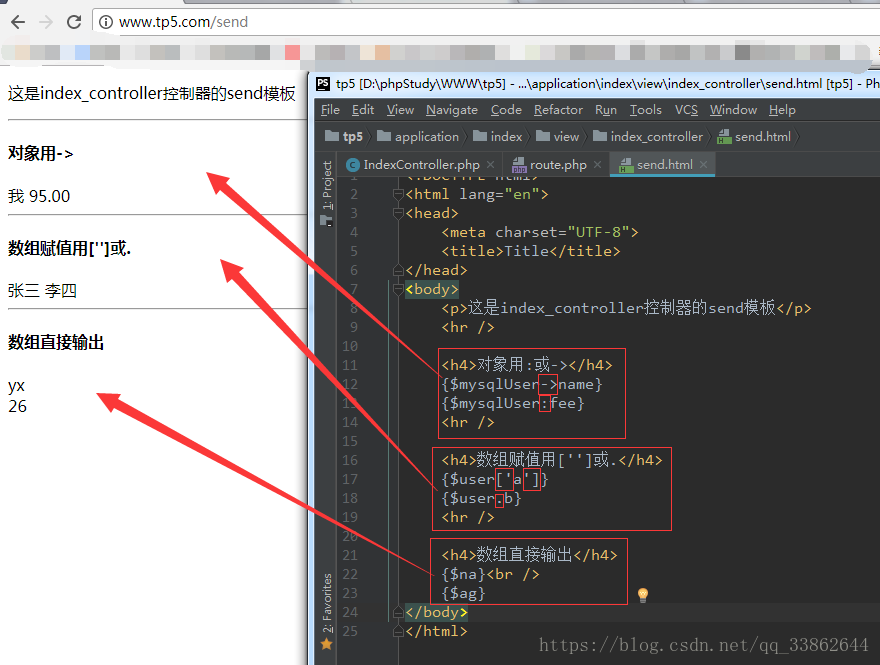Open the Refactor menu
Viewport: 880px width, 665px height.
pyautogui.click(x=558, y=110)
